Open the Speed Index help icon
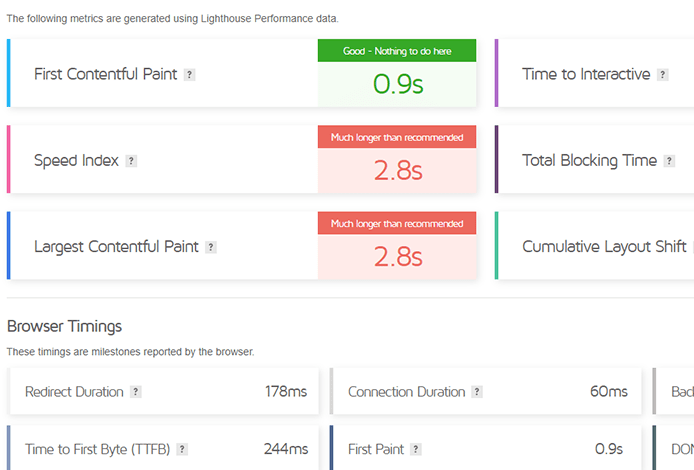Image resolution: width=694 pixels, height=470 pixels. tap(131, 161)
